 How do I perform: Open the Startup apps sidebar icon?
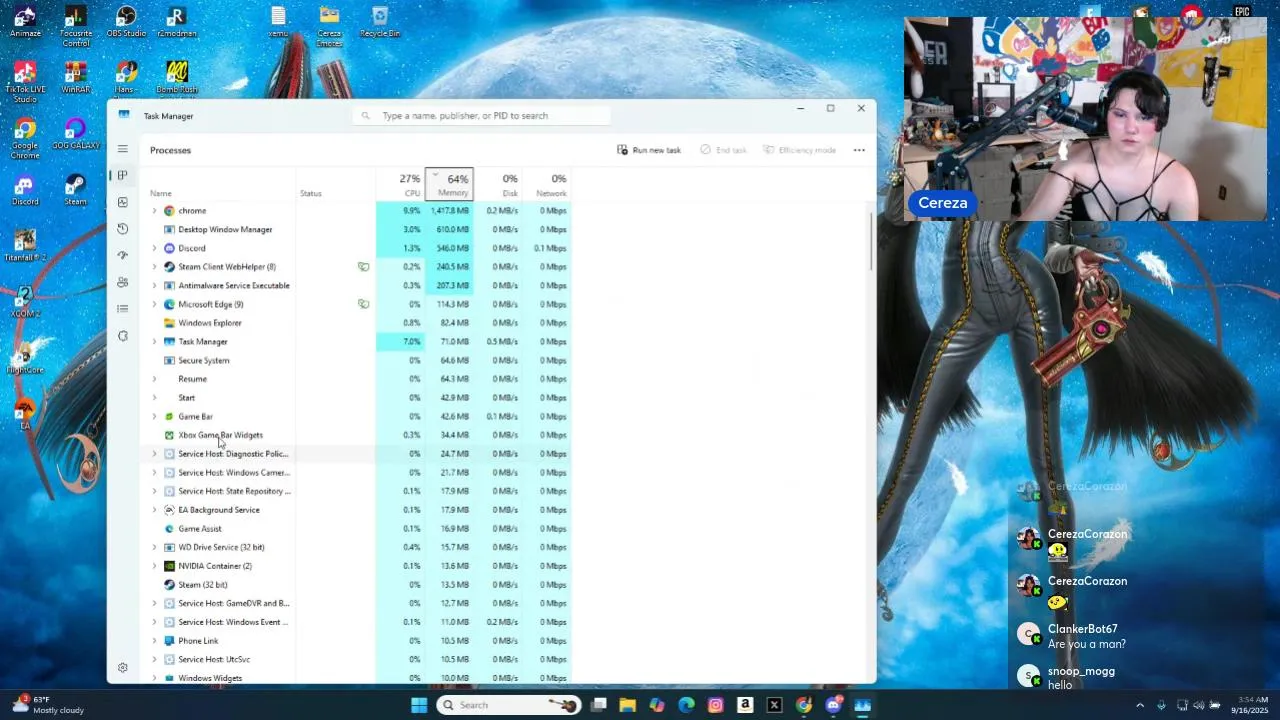(122, 255)
